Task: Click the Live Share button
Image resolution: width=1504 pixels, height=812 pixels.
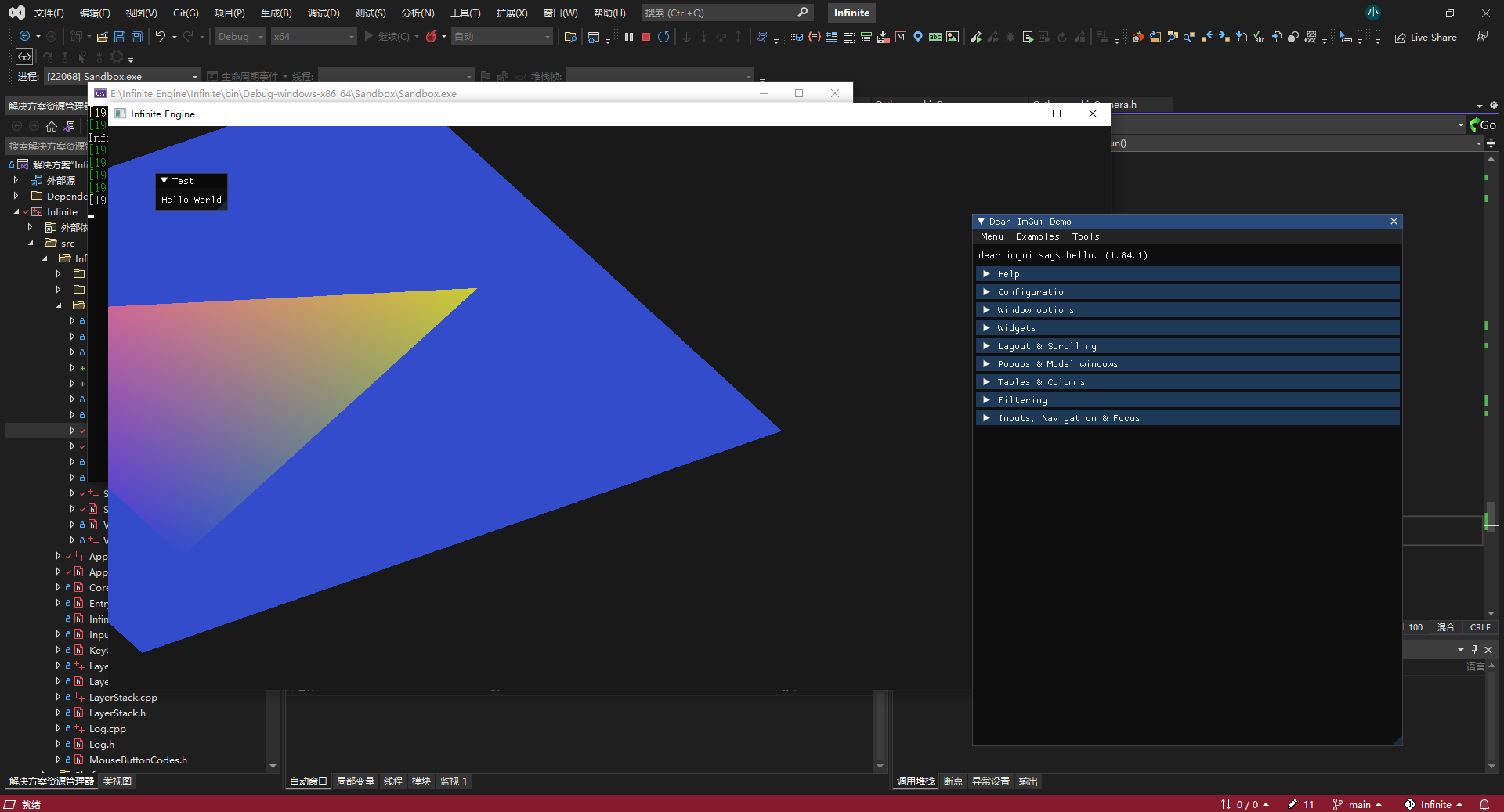Action: tap(1426, 37)
